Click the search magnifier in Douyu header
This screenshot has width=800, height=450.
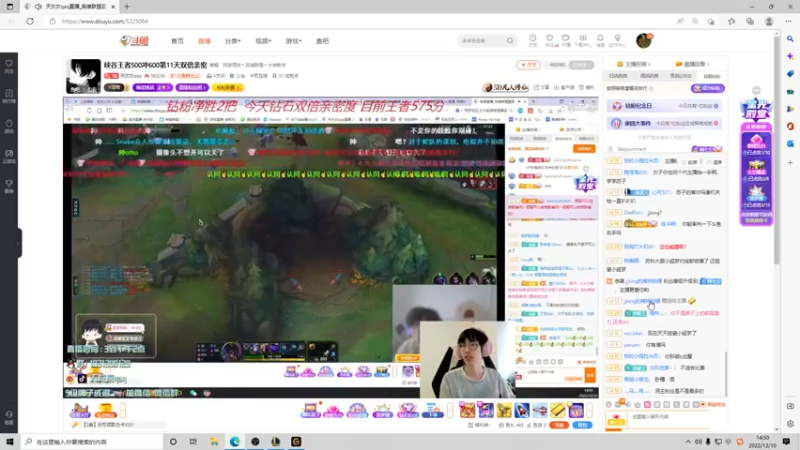[510, 41]
